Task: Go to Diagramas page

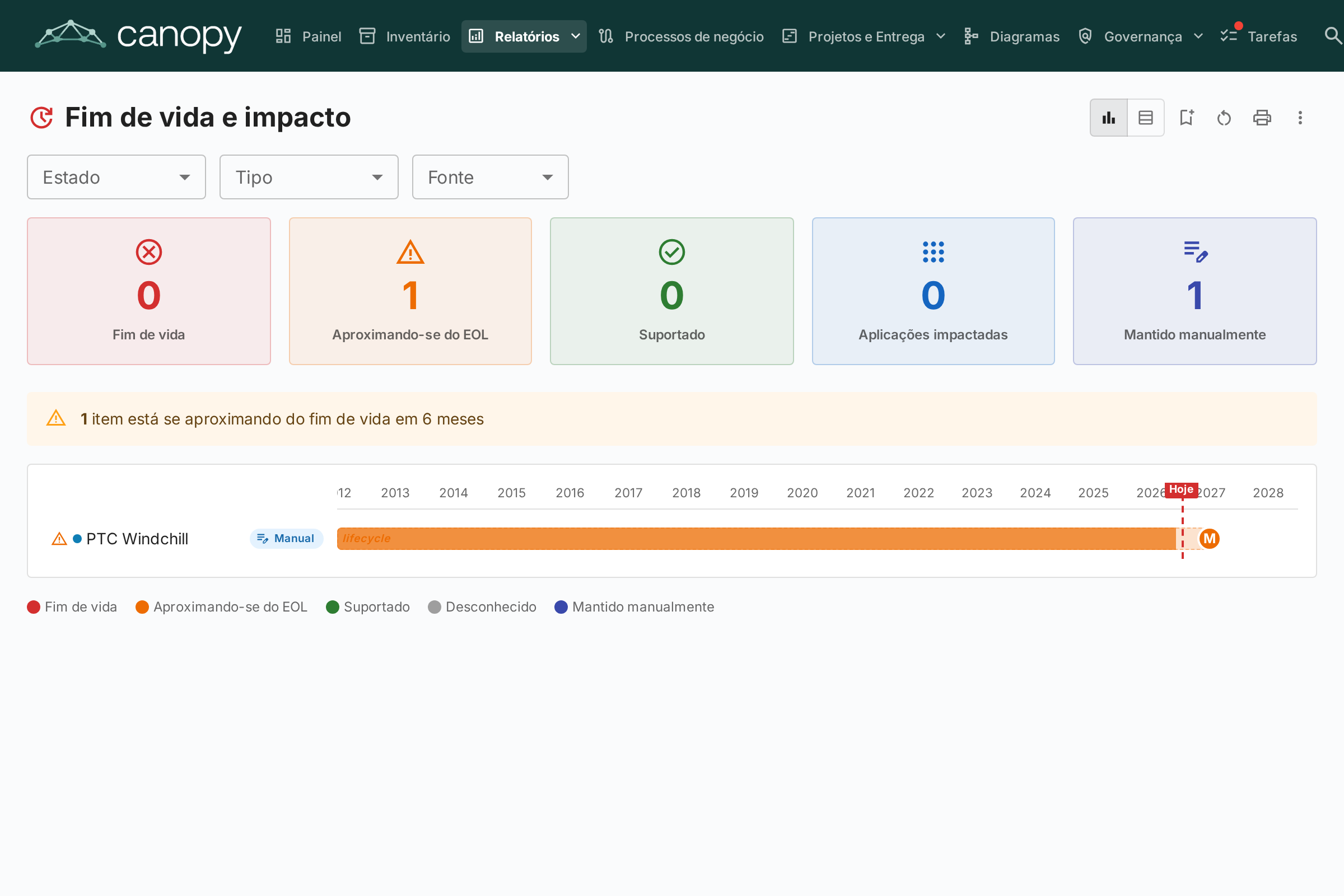Action: (1011, 36)
